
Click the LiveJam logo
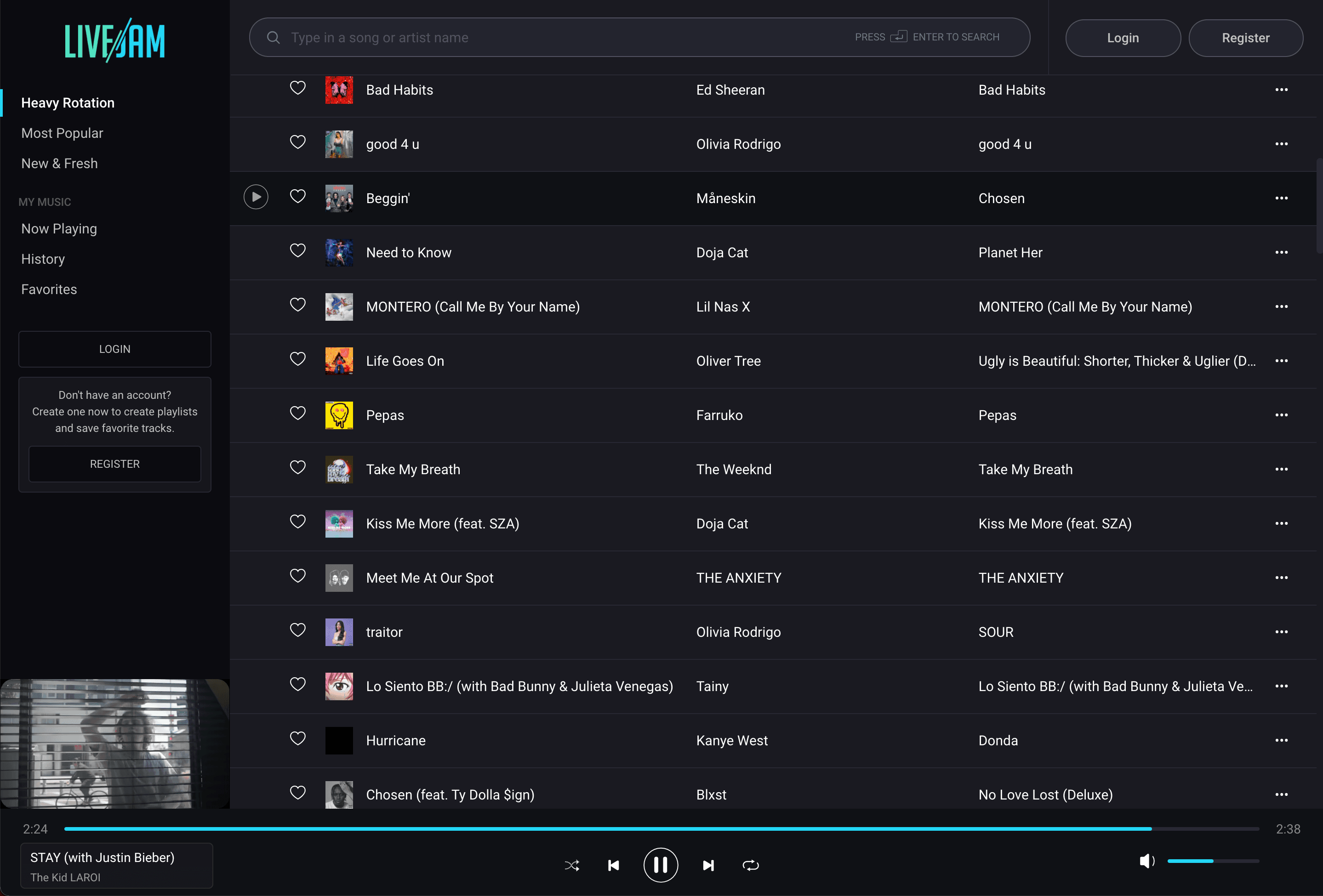pyautogui.click(x=114, y=40)
